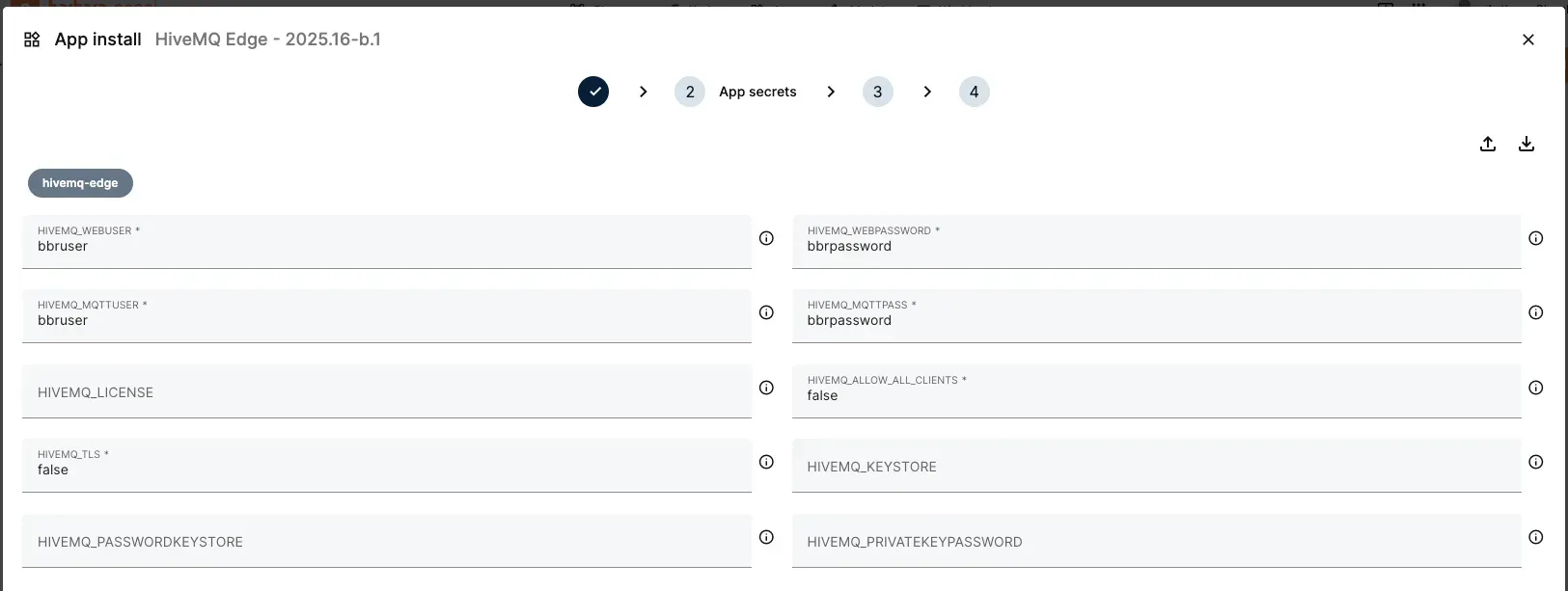This screenshot has width=1568, height=591.
Task: Edit the HIVEMQ_MQTTUSER field
Action: (387, 316)
